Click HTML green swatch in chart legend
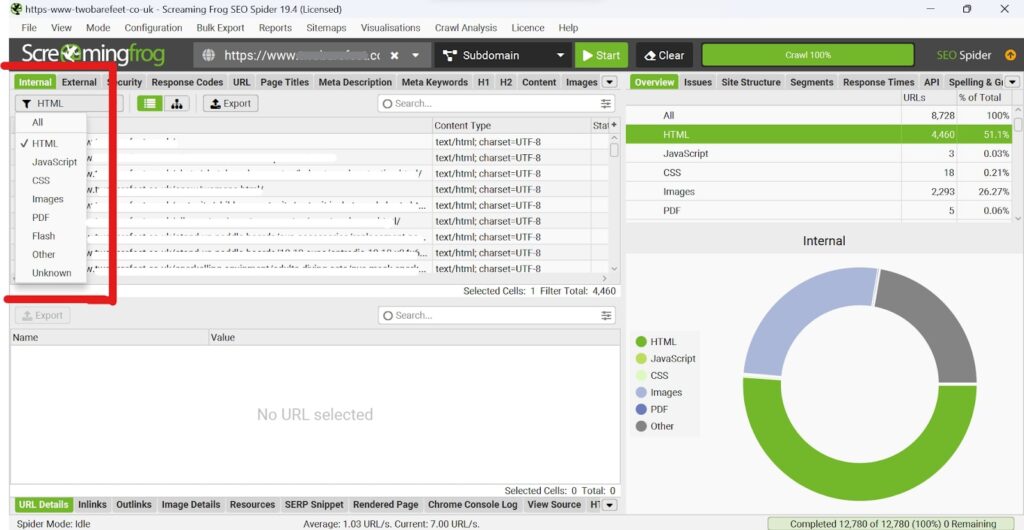This screenshot has width=1024, height=530. point(641,341)
